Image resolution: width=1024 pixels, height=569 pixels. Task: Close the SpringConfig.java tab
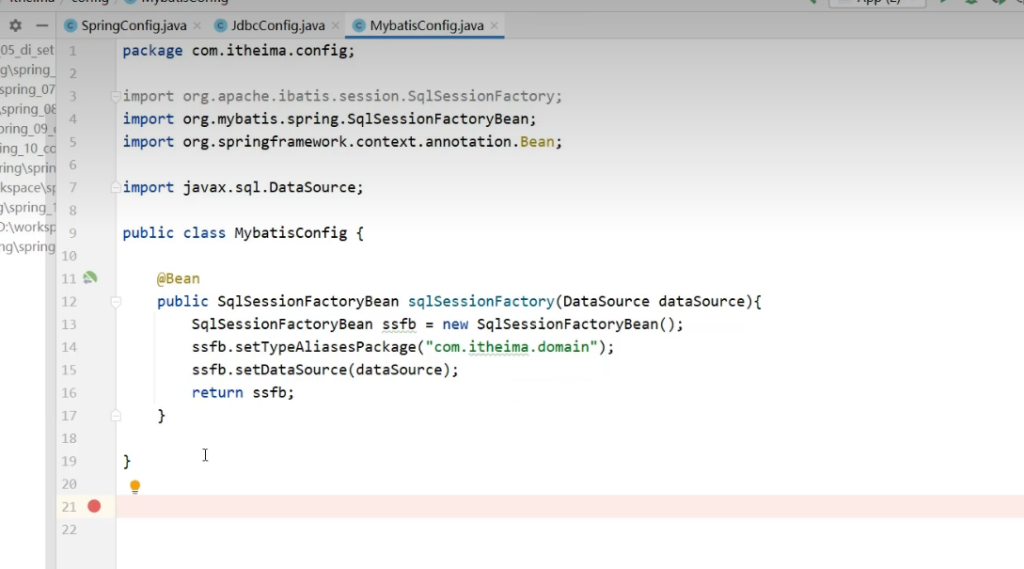point(195,25)
